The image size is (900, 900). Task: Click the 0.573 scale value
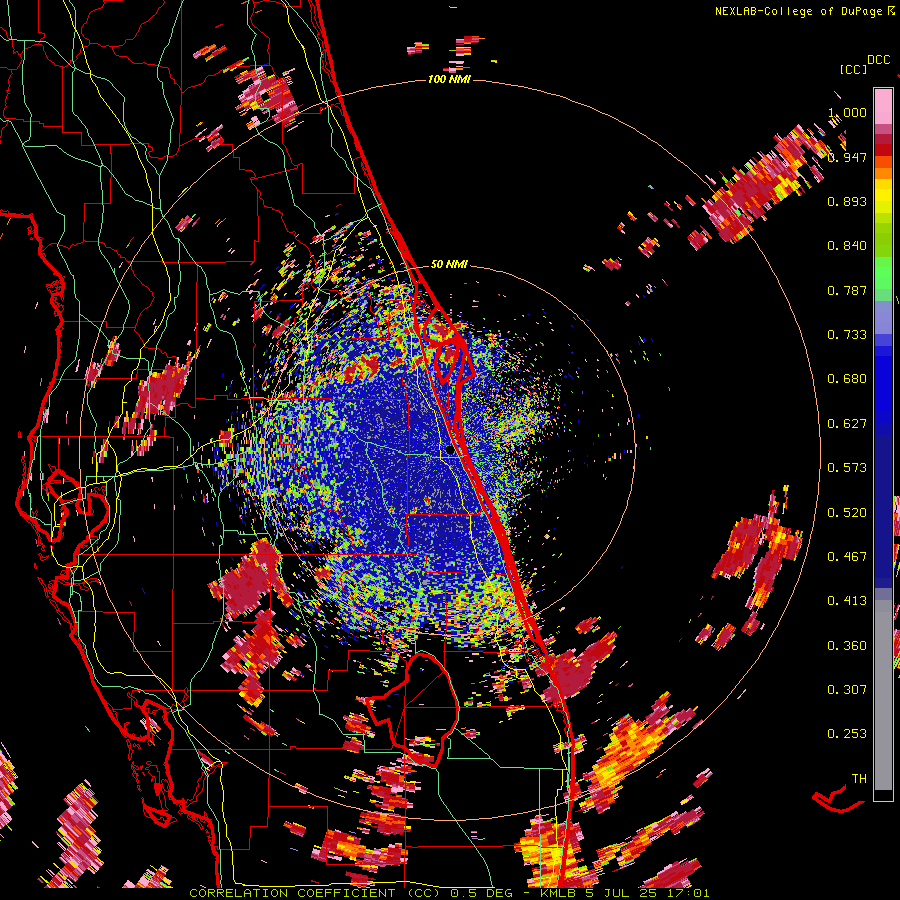[847, 468]
